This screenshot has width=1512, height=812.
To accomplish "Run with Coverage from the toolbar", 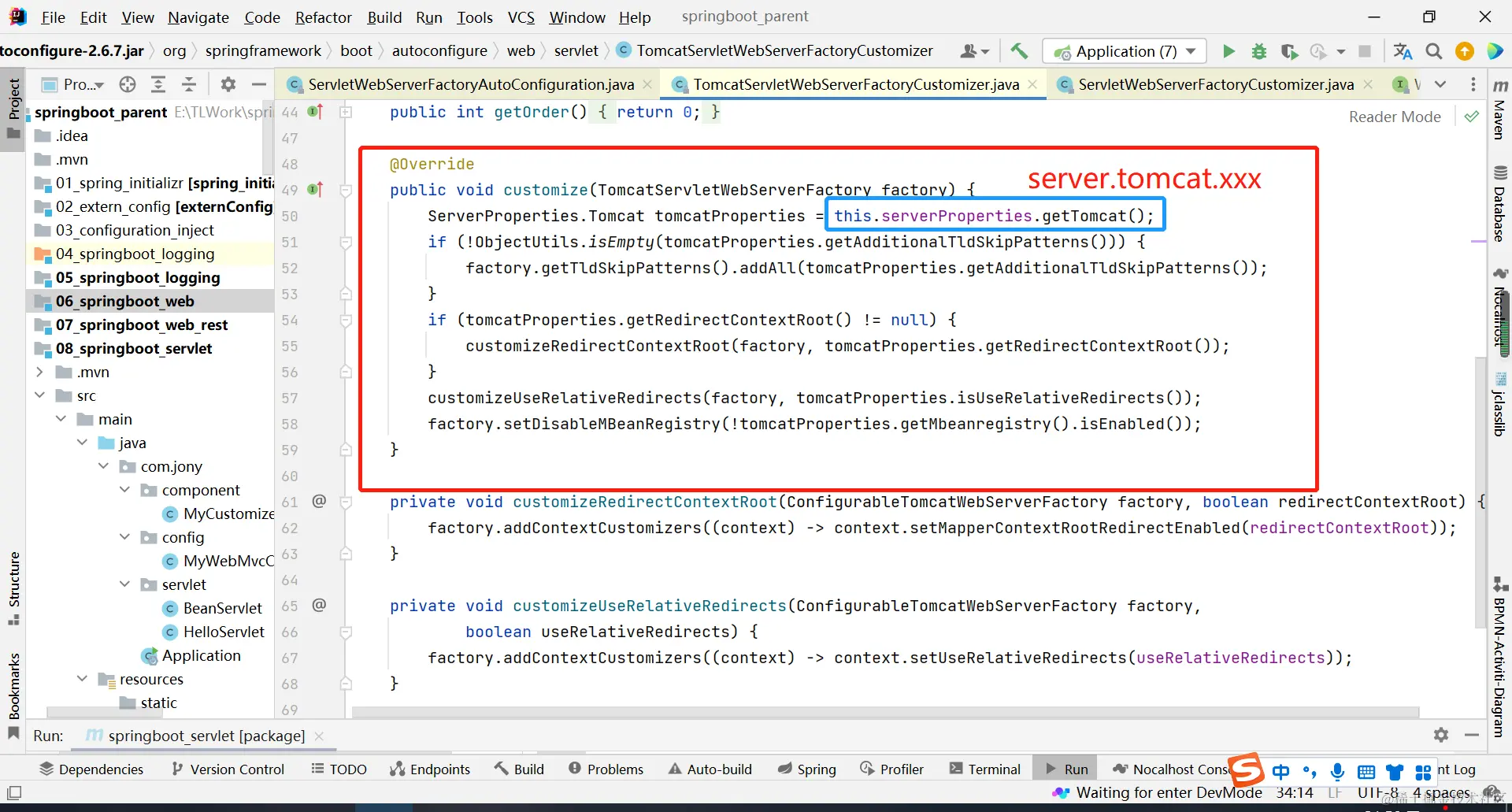I will point(1289,51).
